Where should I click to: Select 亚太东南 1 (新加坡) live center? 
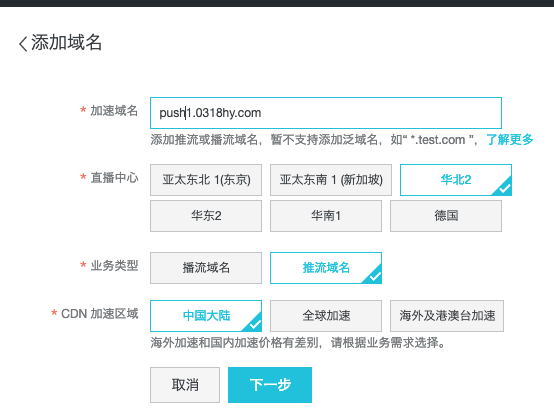(331, 180)
